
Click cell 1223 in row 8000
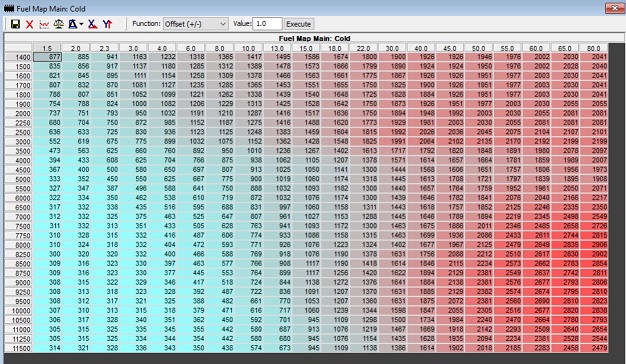click(335, 245)
